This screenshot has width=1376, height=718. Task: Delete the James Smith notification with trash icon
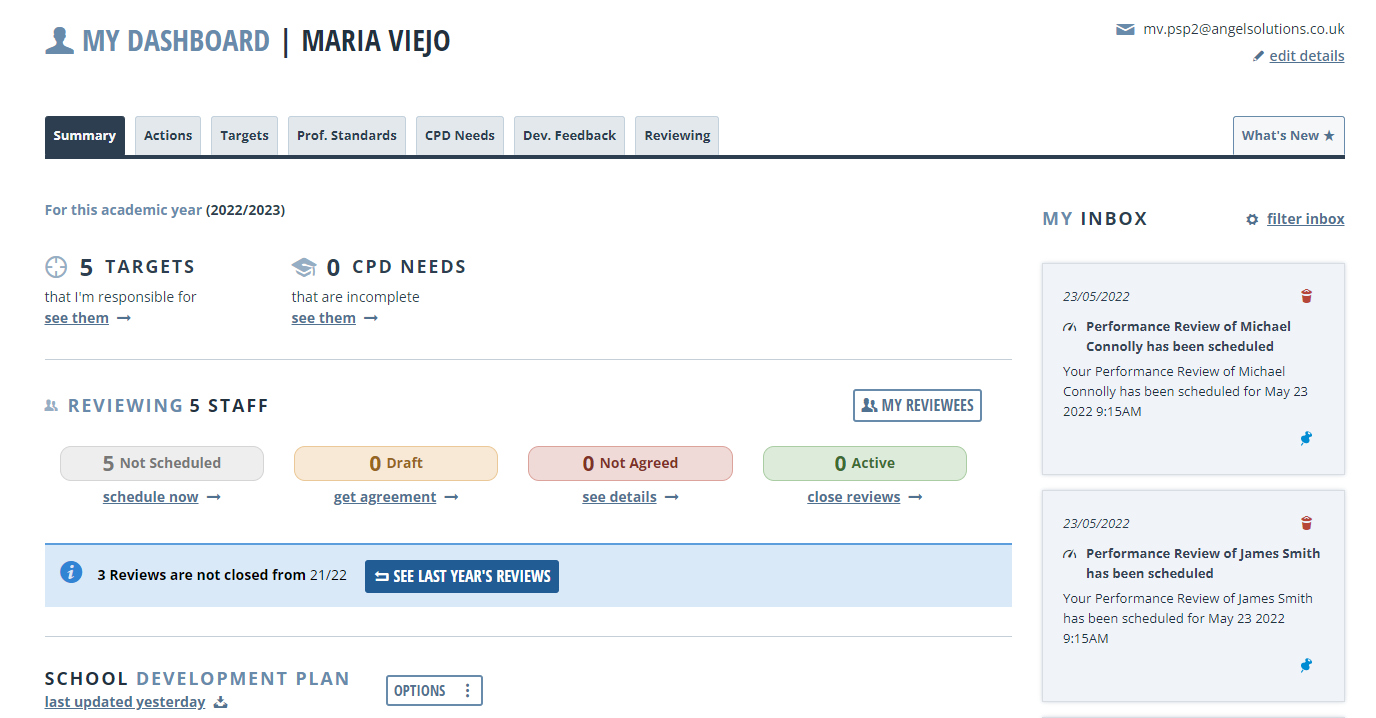1306,522
